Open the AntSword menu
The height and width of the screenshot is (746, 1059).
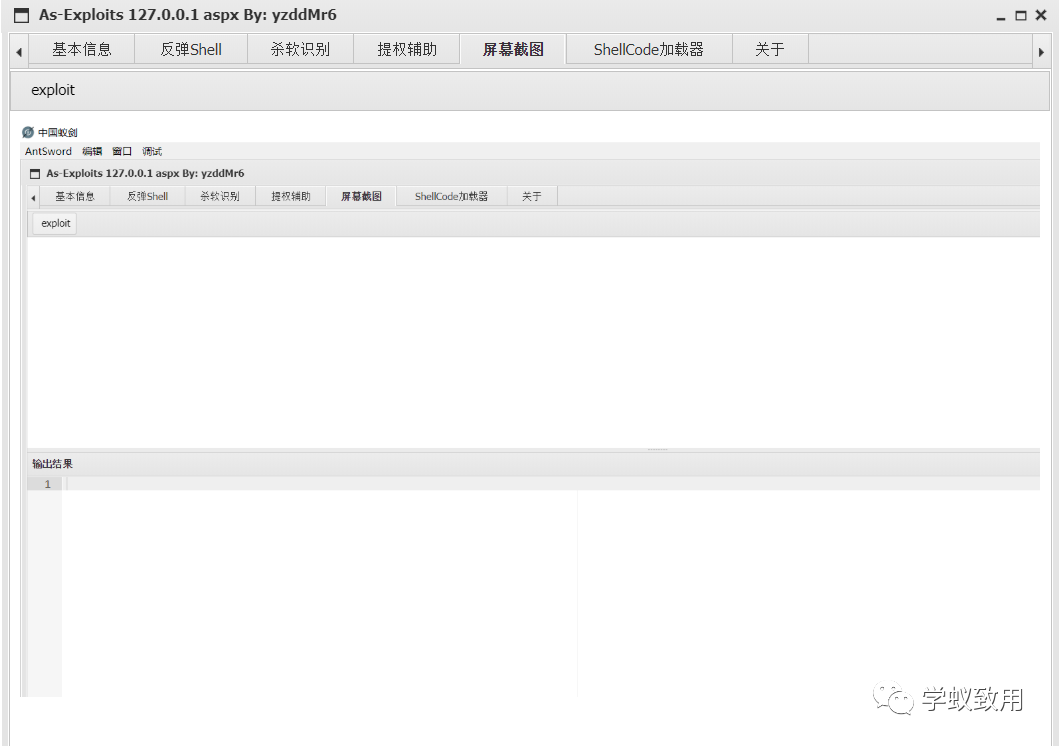click(48, 151)
